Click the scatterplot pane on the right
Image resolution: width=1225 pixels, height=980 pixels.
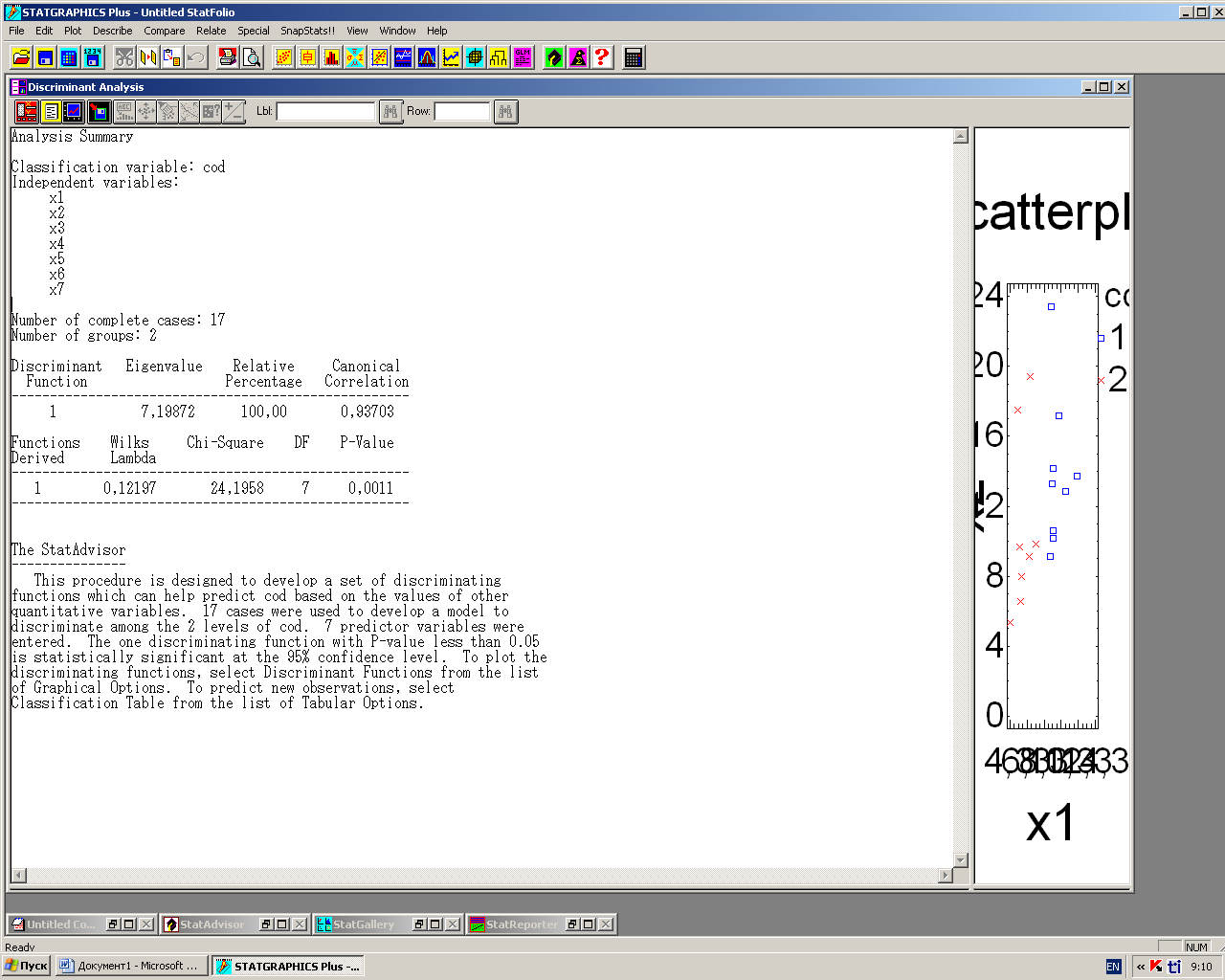tap(1052, 505)
